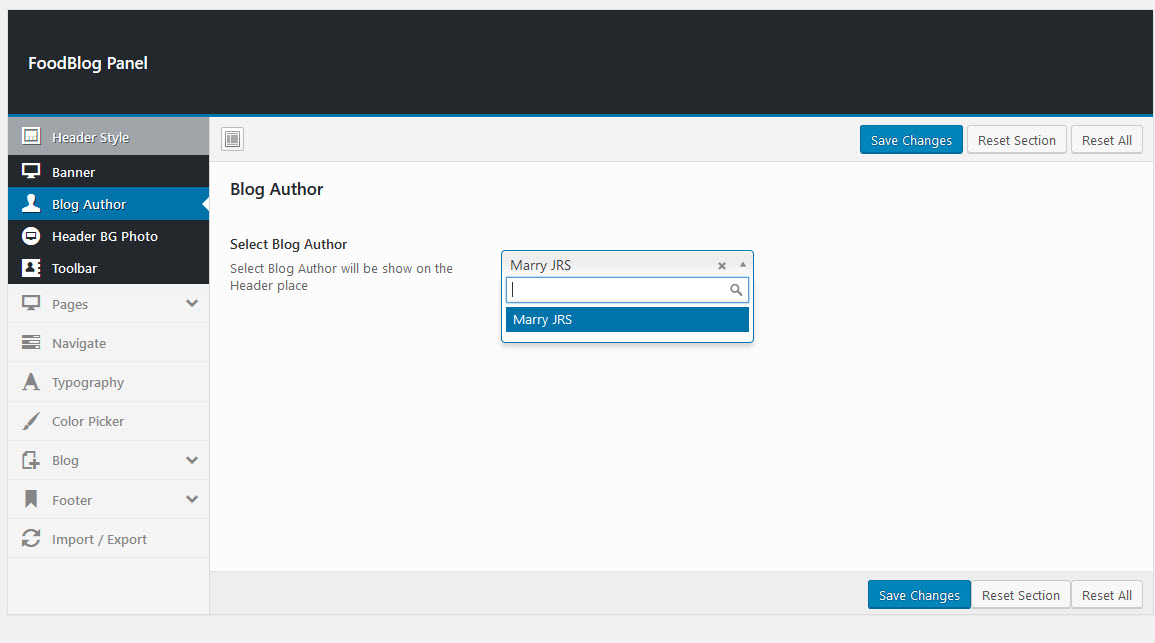The width and height of the screenshot is (1155, 643).
Task: Click bottom Reset All button
Action: point(1106,595)
